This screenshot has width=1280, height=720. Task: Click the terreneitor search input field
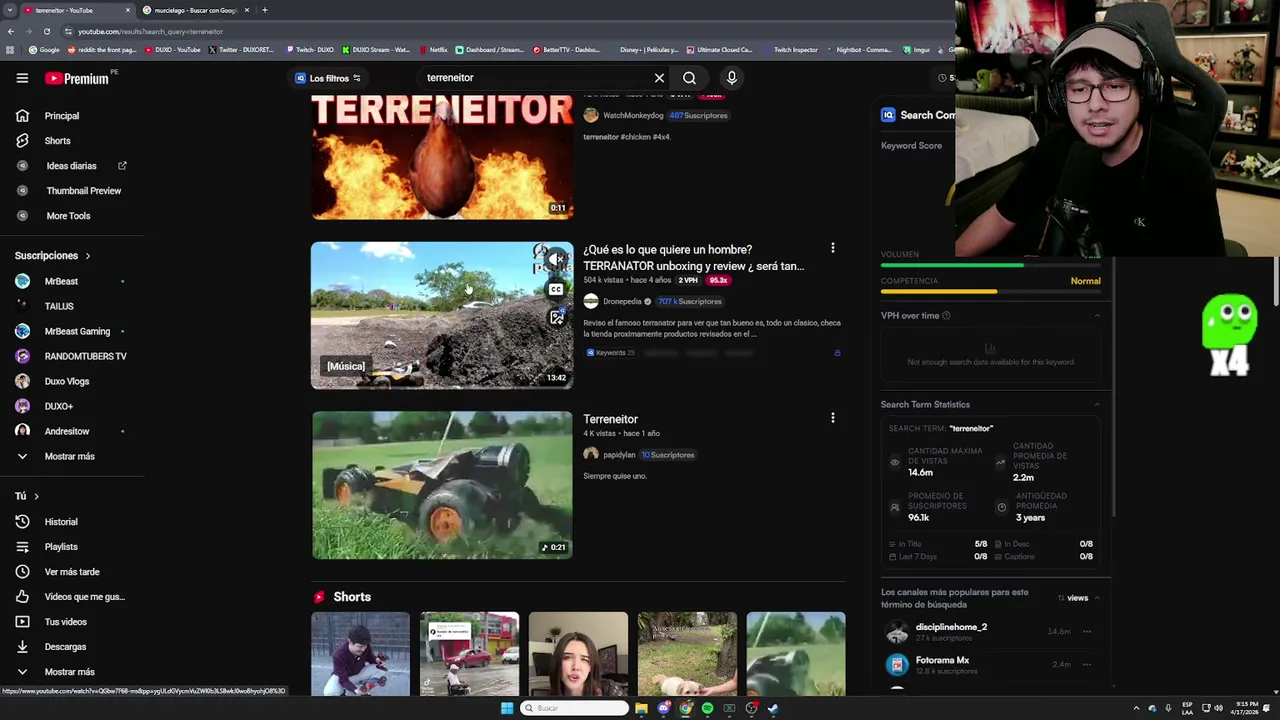(535, 78)
